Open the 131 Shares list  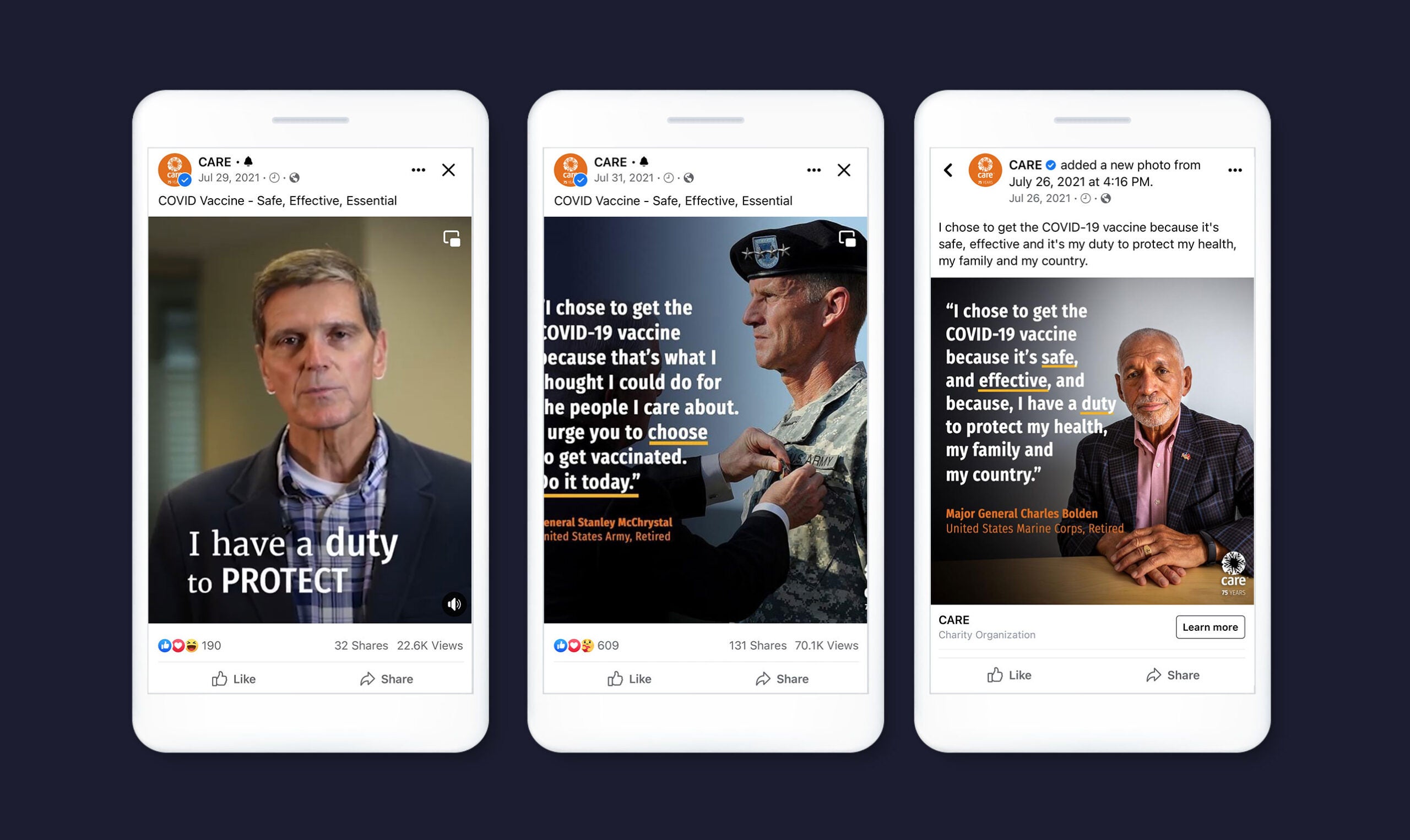(758, 645)
